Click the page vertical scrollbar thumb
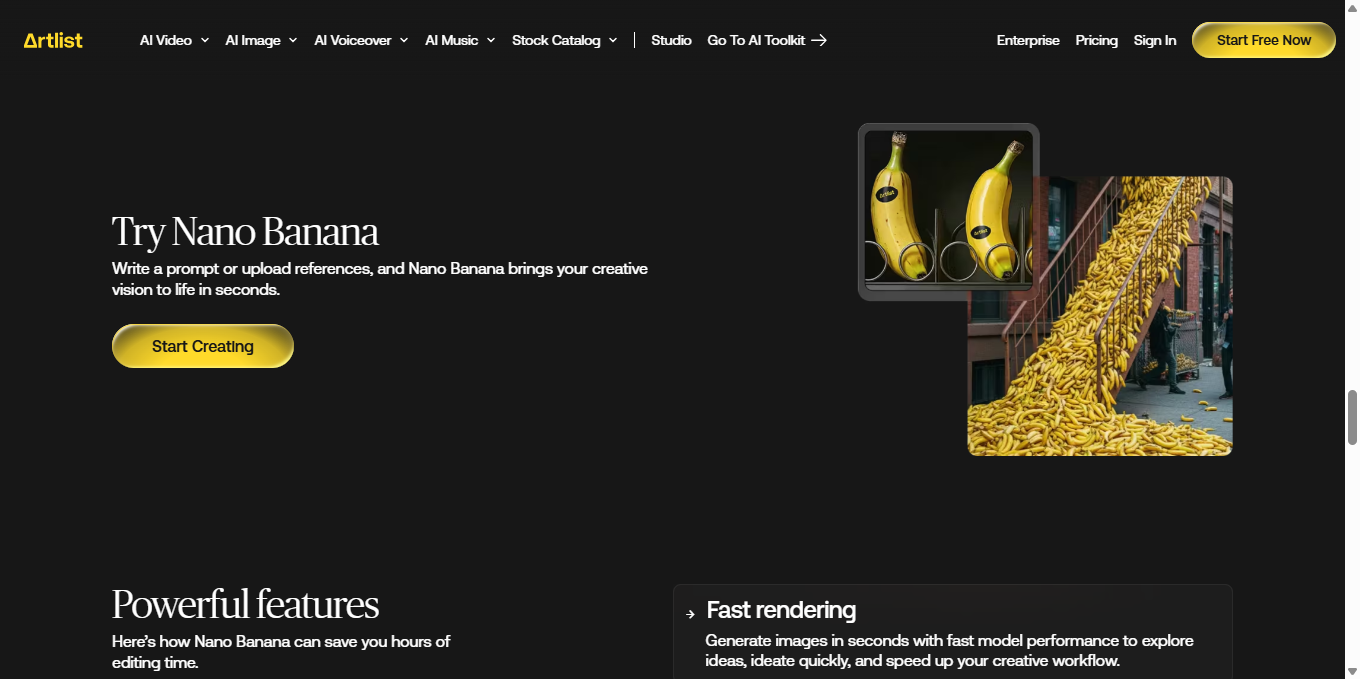This screenshot has width=1360, height=679. pyautogui.click(x=1352, y=417)
